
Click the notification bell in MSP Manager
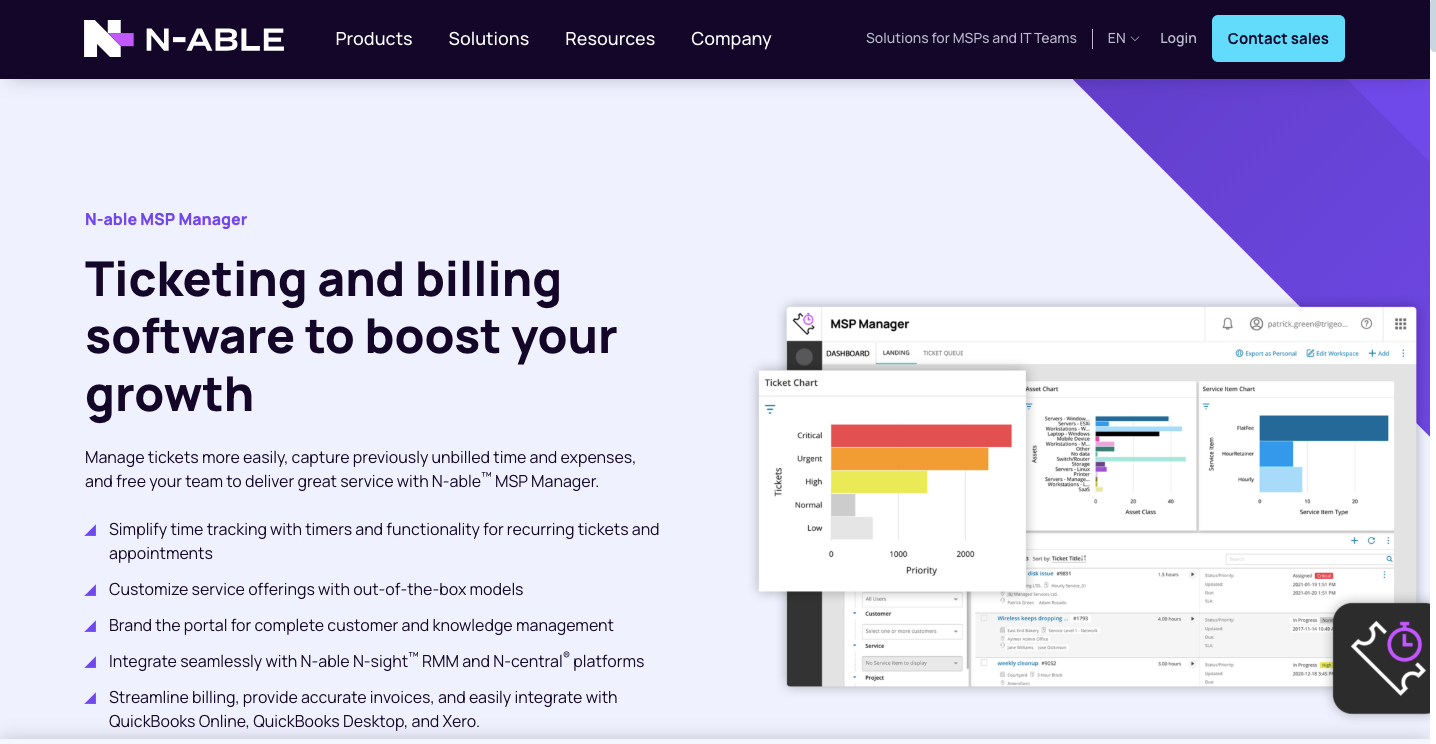click(x=1227, y=324)
